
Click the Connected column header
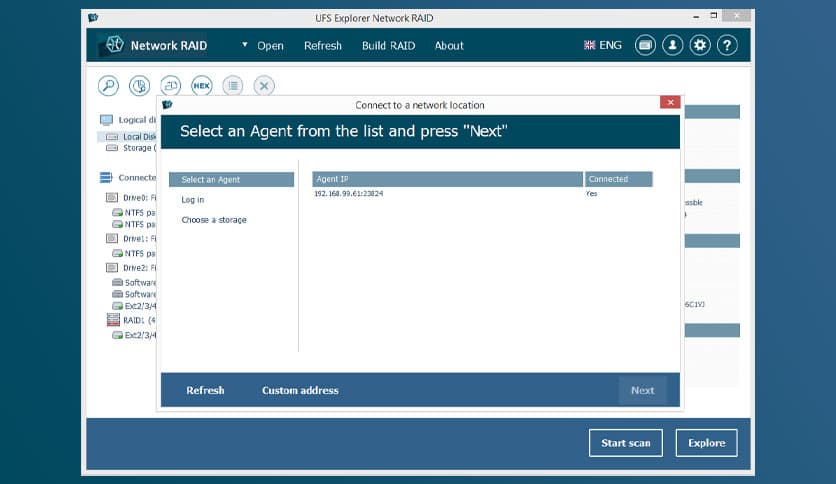tap(618, 179)
